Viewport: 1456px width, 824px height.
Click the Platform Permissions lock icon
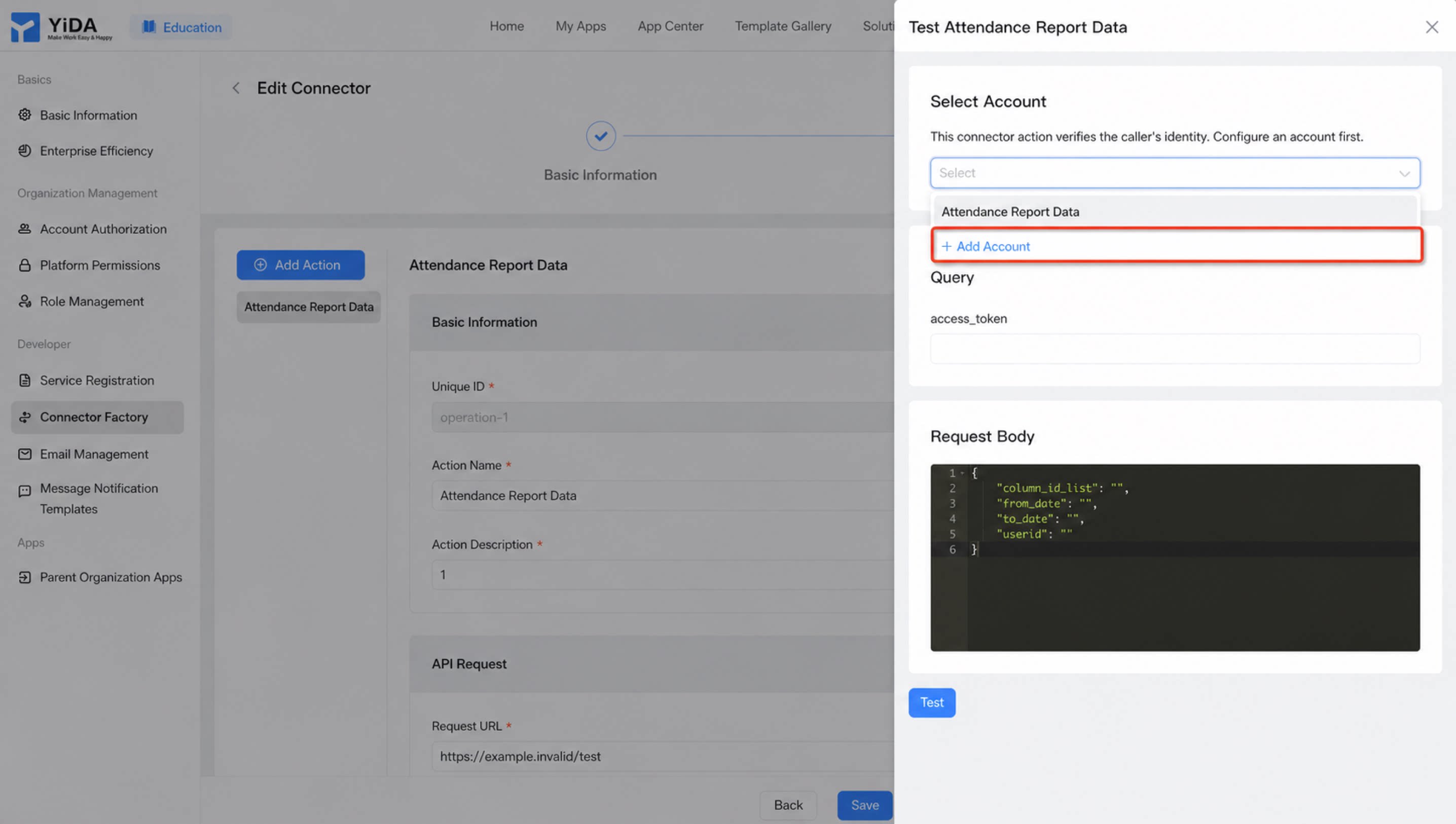click(24, 265)
